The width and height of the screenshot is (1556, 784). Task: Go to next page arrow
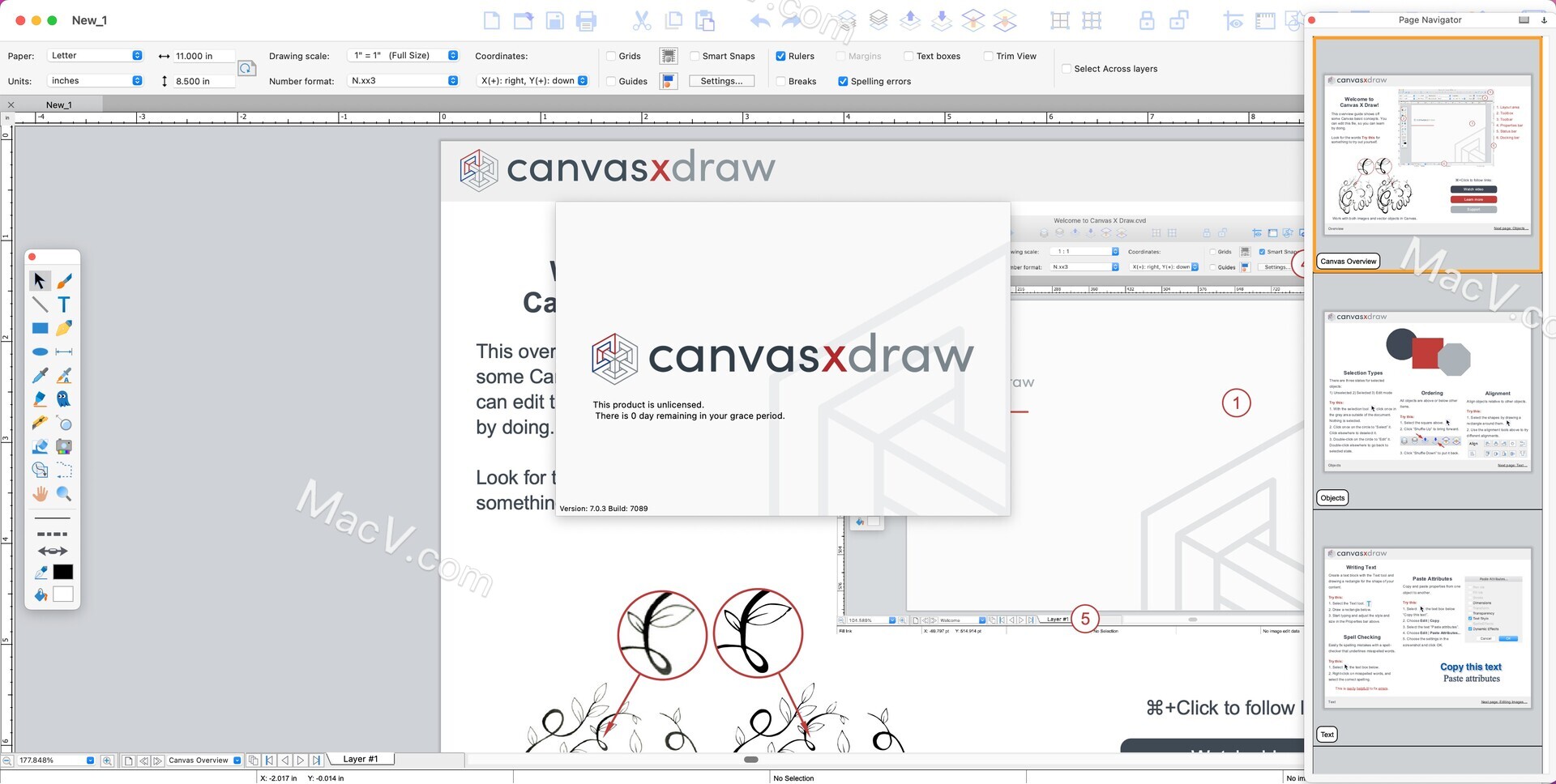(x=301, y=761)
